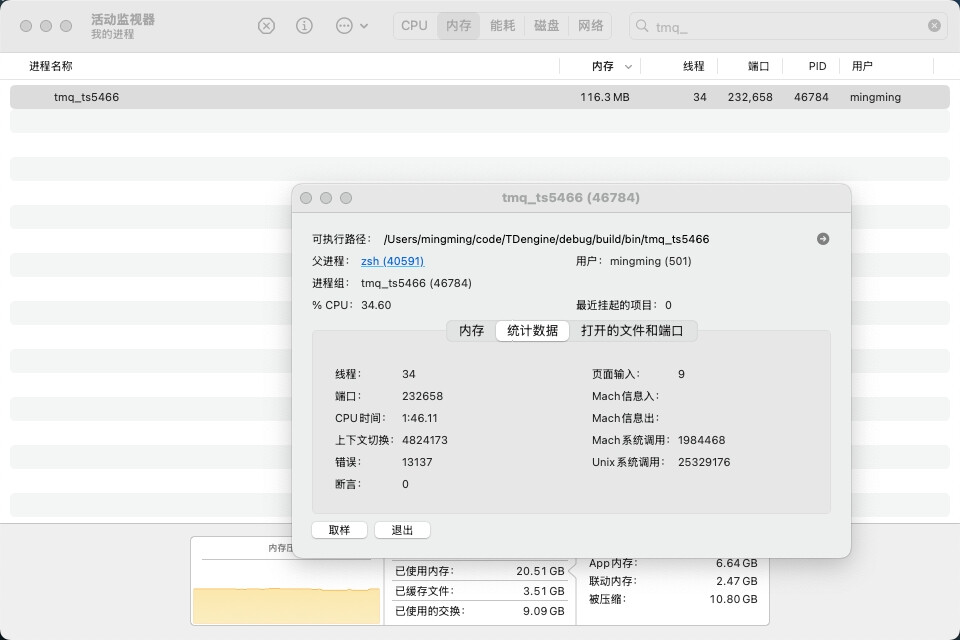Open parent process zsh (40591) link
The image size is (960, 640).
(392, 261)
